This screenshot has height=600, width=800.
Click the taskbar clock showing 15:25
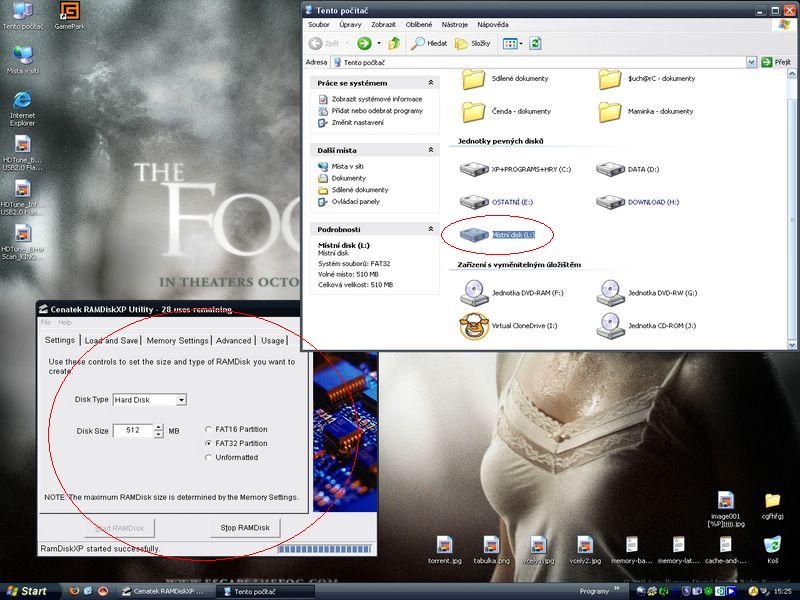pos(783,591)
